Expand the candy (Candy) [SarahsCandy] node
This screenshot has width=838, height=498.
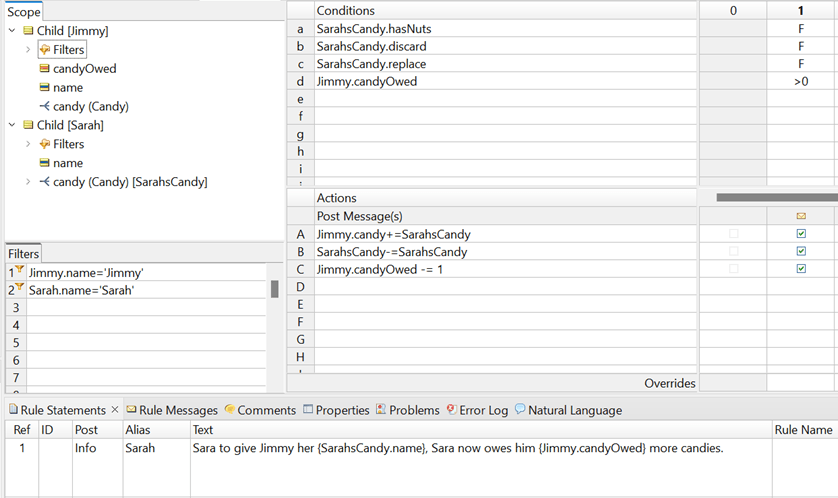click(x=29, y=182)
